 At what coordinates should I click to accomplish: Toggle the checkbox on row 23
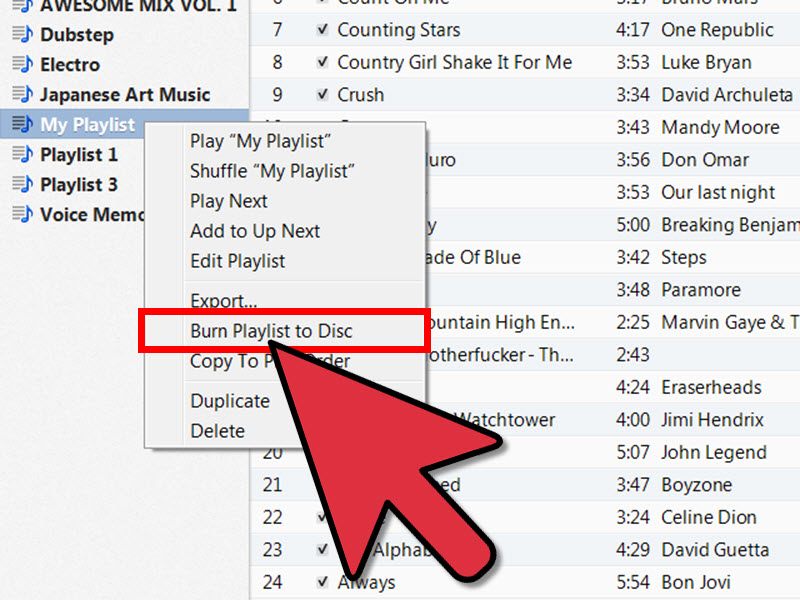click(322, 549)
